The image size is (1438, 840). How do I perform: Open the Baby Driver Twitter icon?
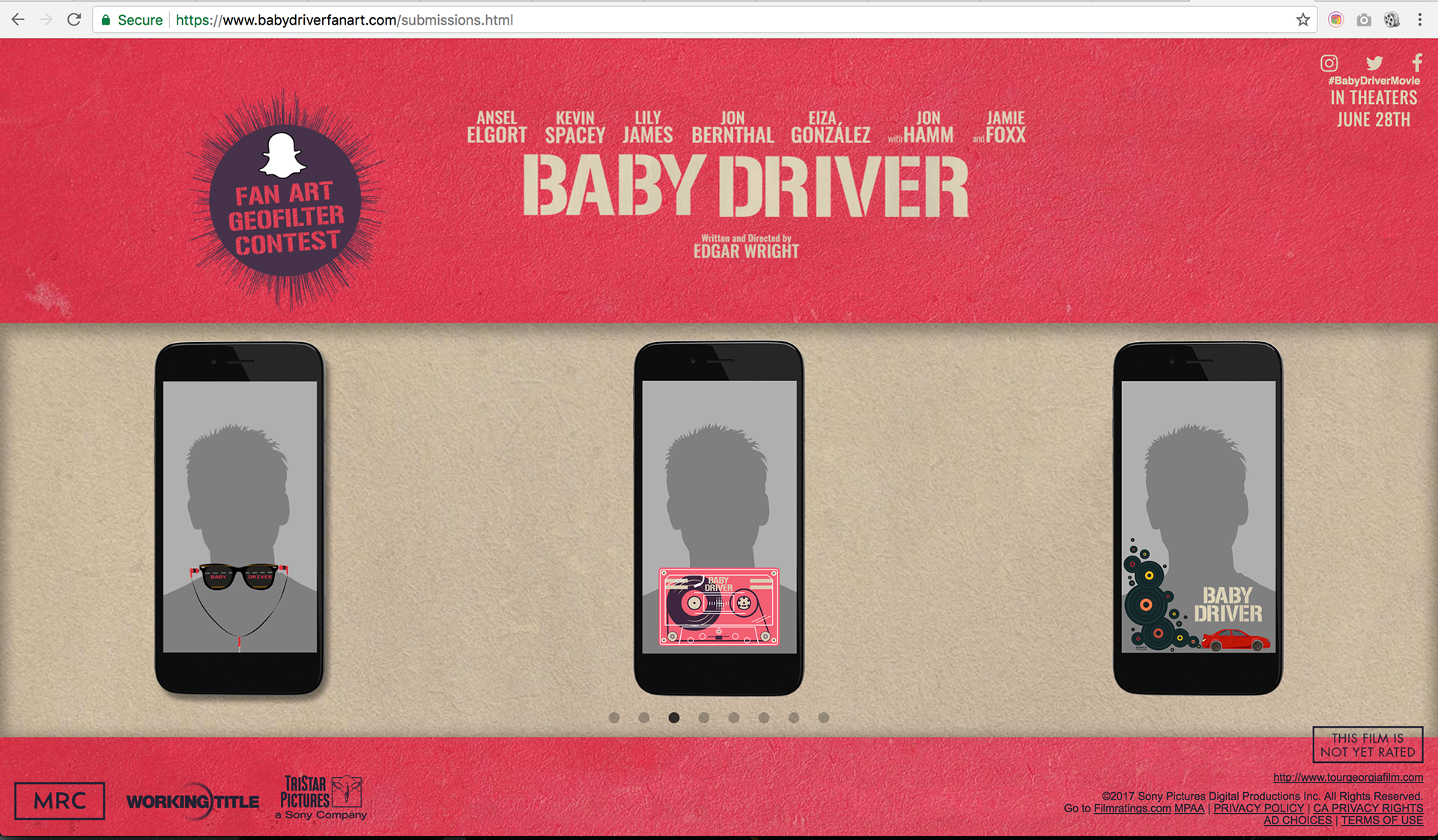pos(1374,63)
